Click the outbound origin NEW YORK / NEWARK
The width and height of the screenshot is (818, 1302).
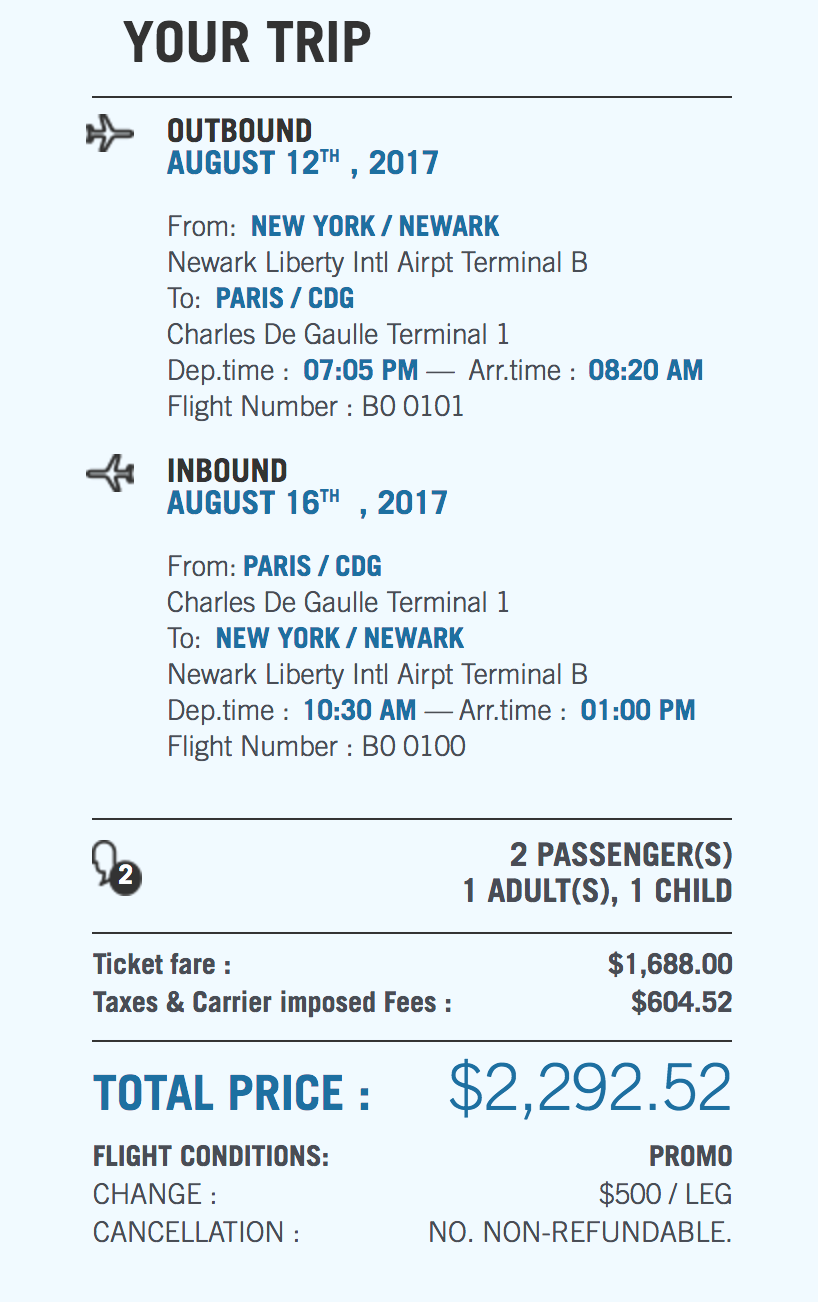click(x=375, y=227)
